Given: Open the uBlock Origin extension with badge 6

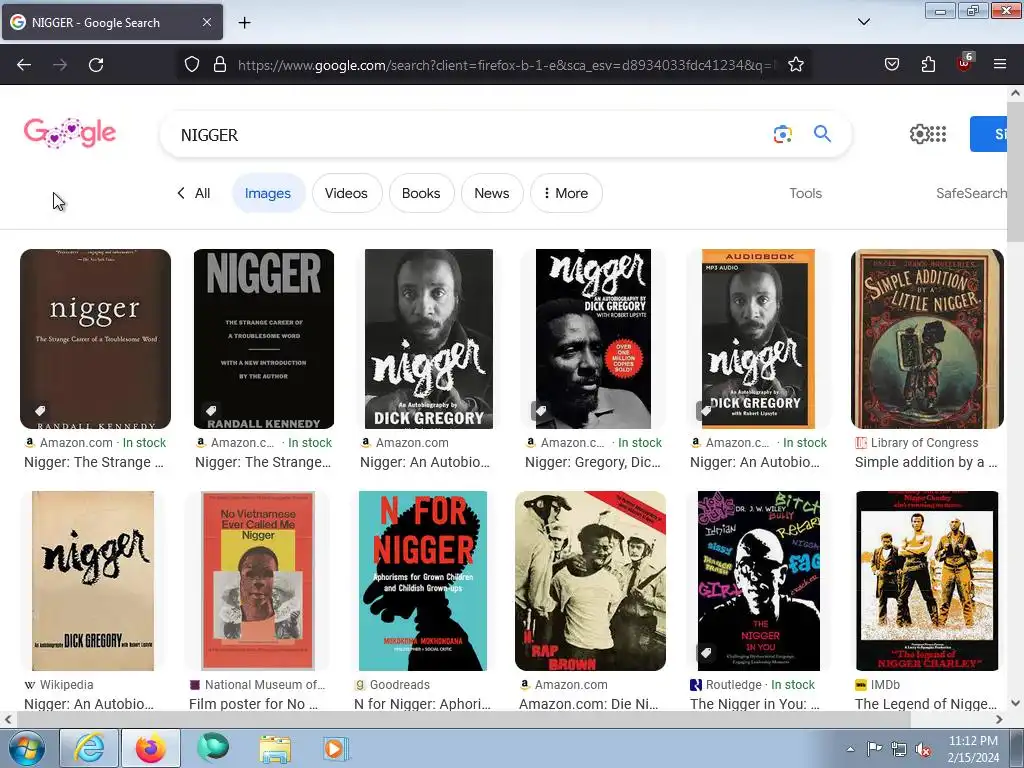Looking at the screenshot, I should (x=965, y=63).
